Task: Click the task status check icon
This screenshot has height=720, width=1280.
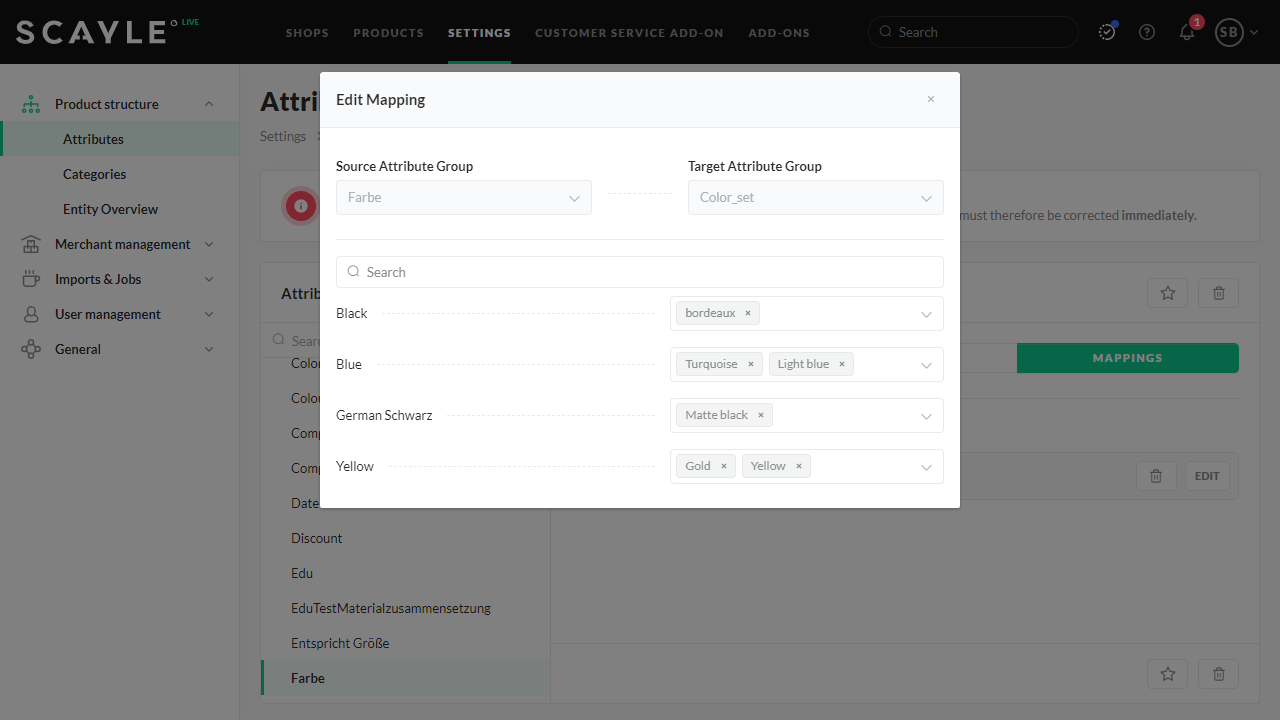Action: [1106, 32]
